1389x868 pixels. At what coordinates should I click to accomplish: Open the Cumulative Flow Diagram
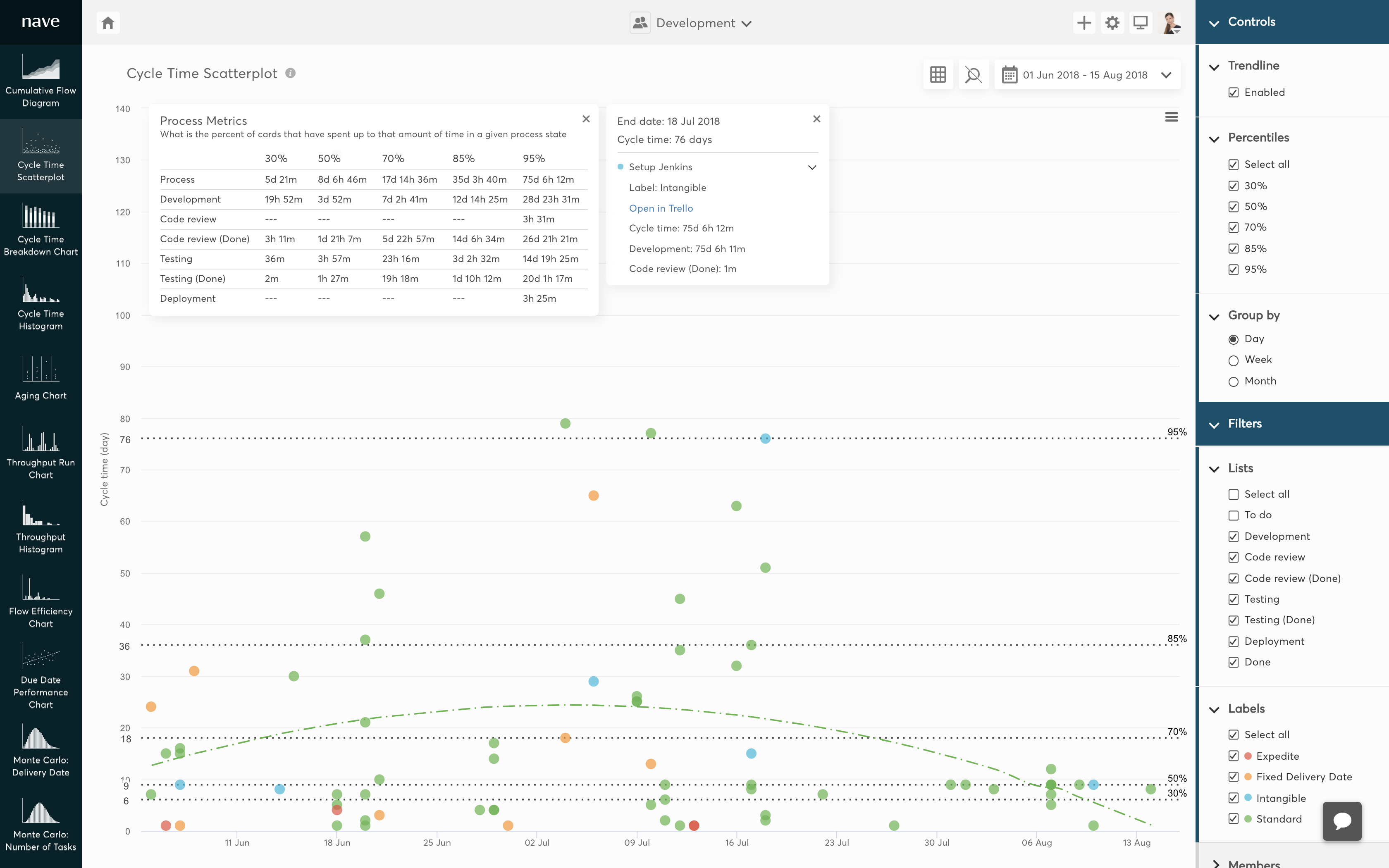coord(41,80)
